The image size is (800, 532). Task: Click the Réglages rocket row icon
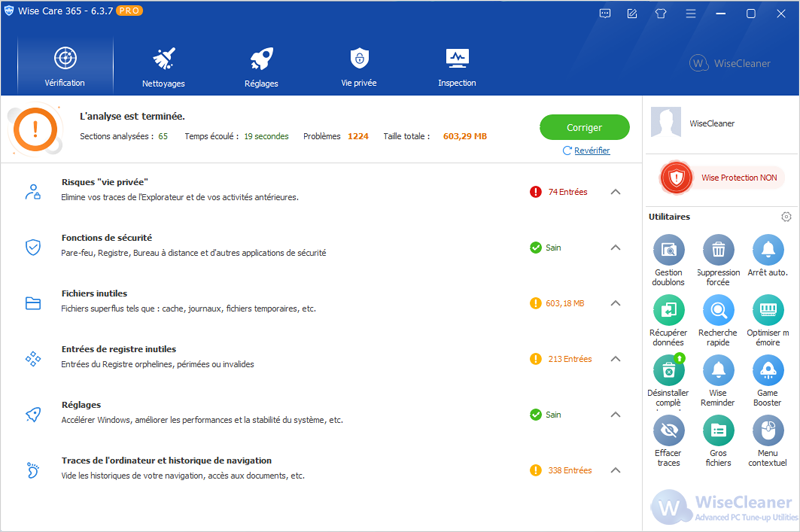pyautogui.click(x=33, y=414)
